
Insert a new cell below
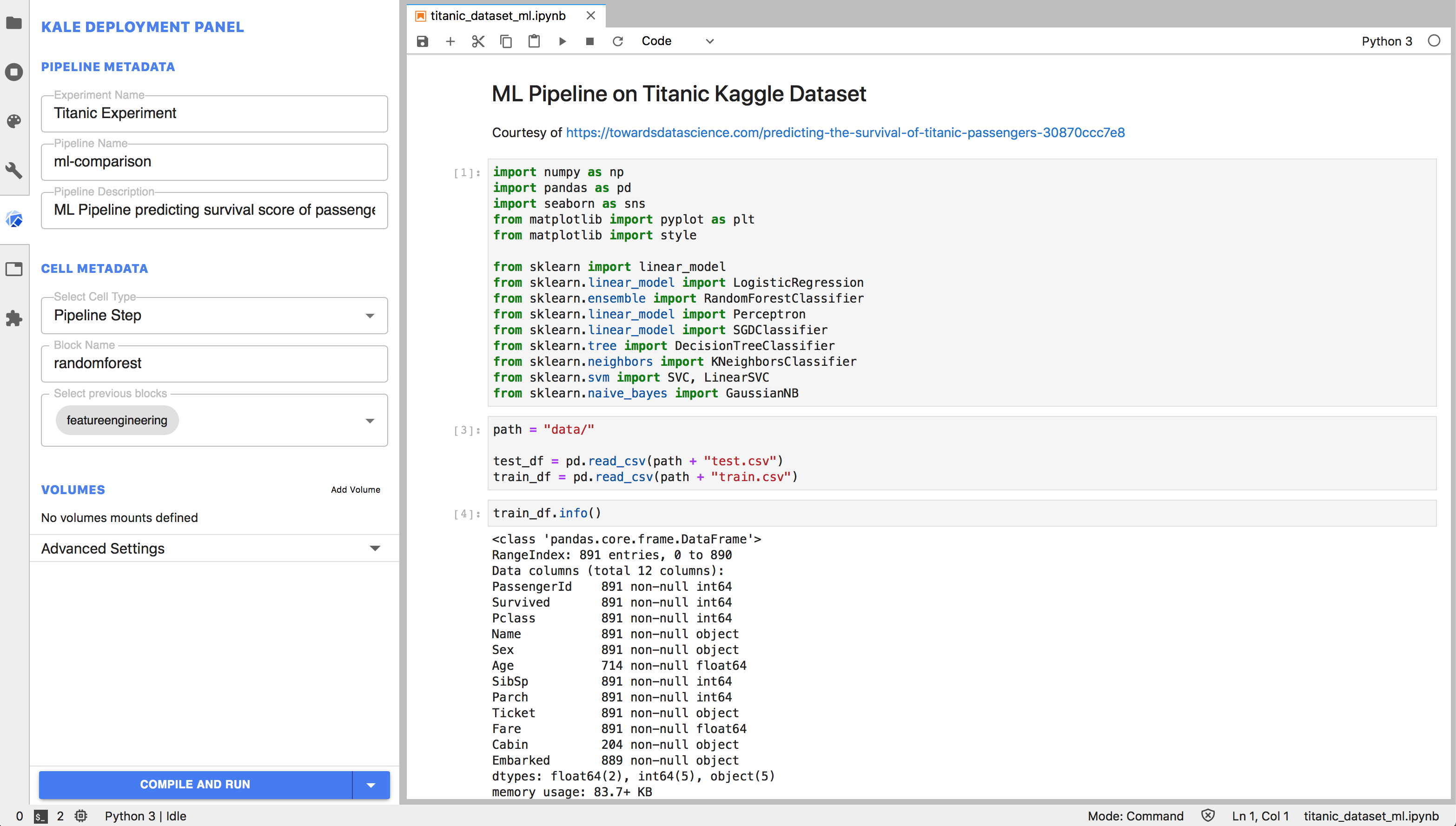(x=450, y=41)
